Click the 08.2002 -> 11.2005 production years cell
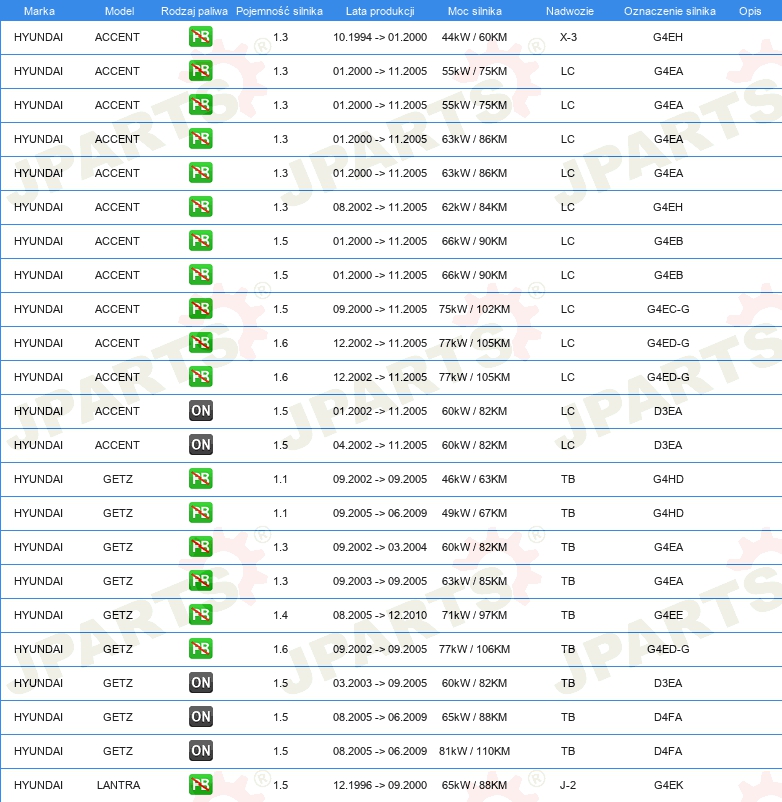Screen dimensions: 782x802 tap(379, 207)
